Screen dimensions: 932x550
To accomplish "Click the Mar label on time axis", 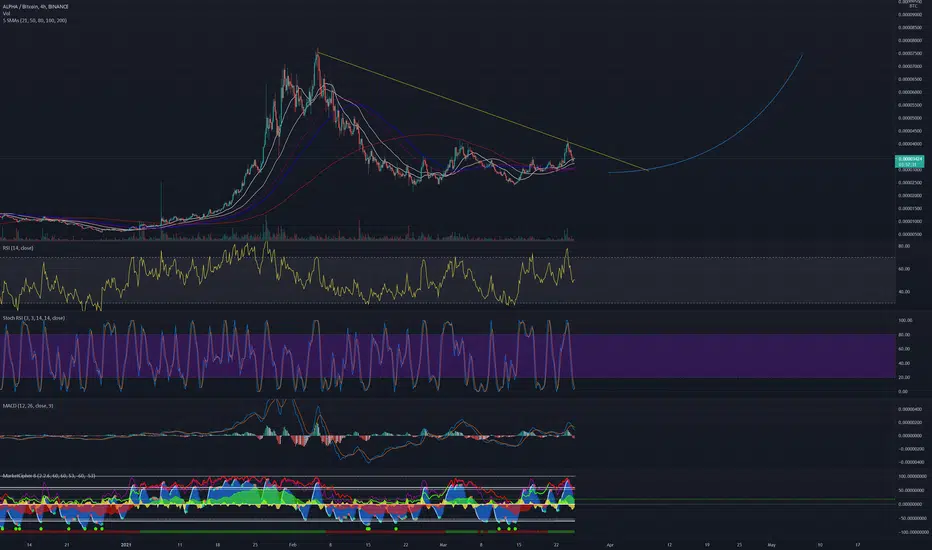I will [443, 545].
